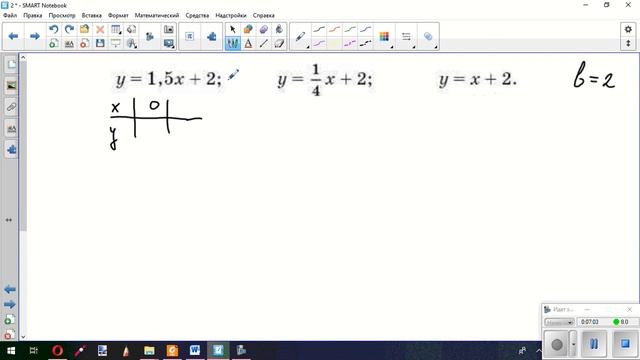The width and height of the screenshot is (640, 360).
Task: Undo the last action
Action: click(53, 29)
